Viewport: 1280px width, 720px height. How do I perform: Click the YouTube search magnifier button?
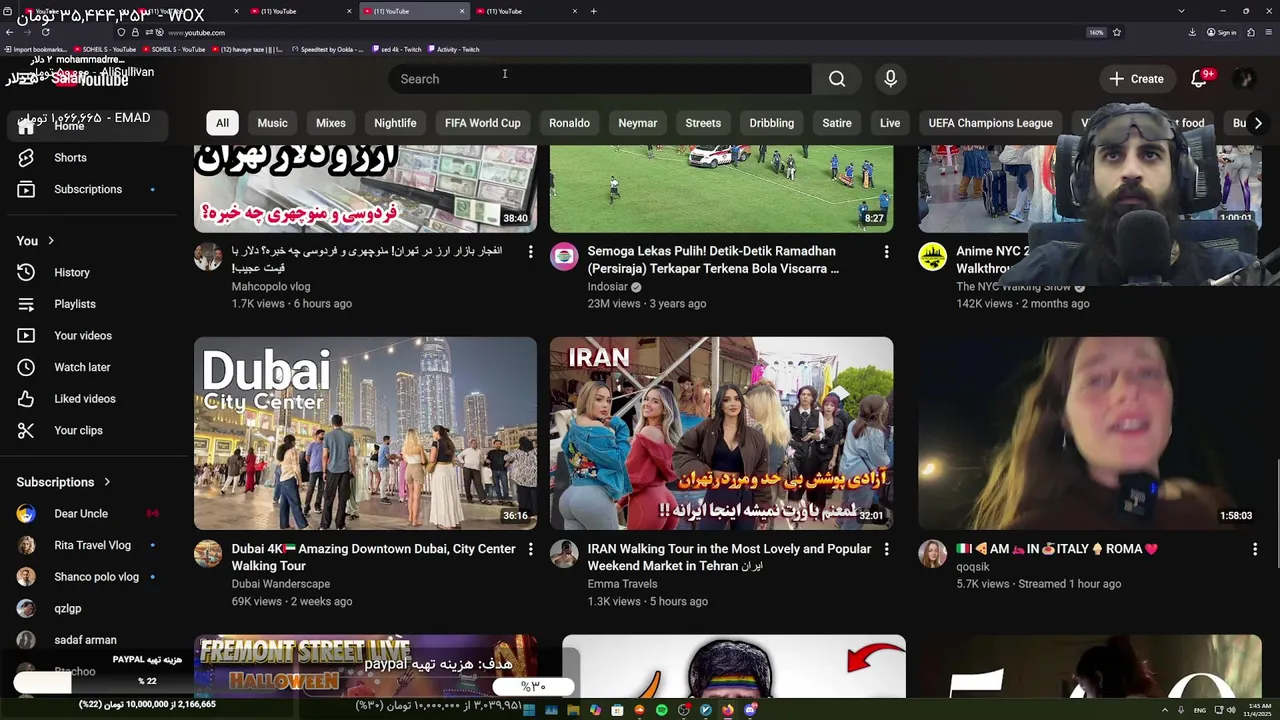pos(837,79)
